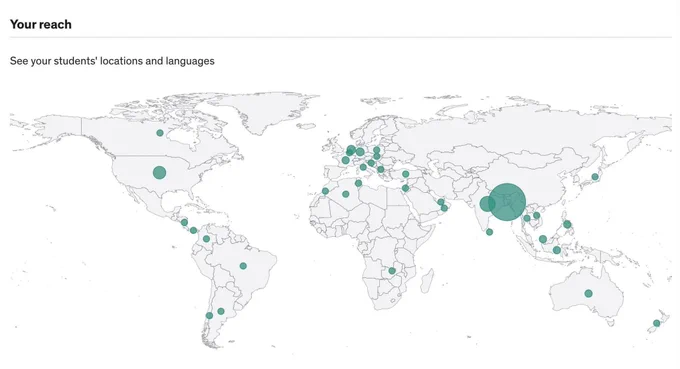The width and height of the screenshot is (680, 369).
Task: Select the Sri Lanka student dot
Action: click(x=490, y=232)
